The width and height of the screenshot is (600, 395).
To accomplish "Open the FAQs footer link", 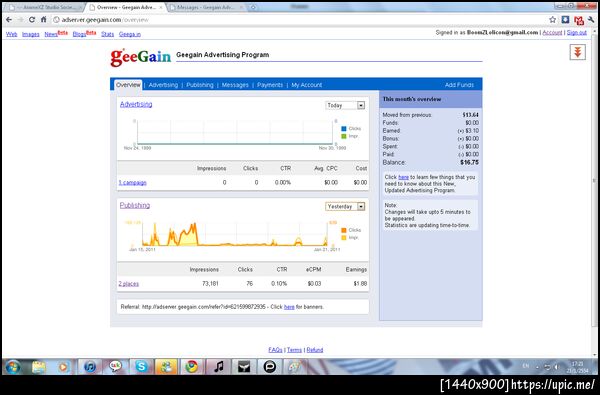I will tap(275, 350).
